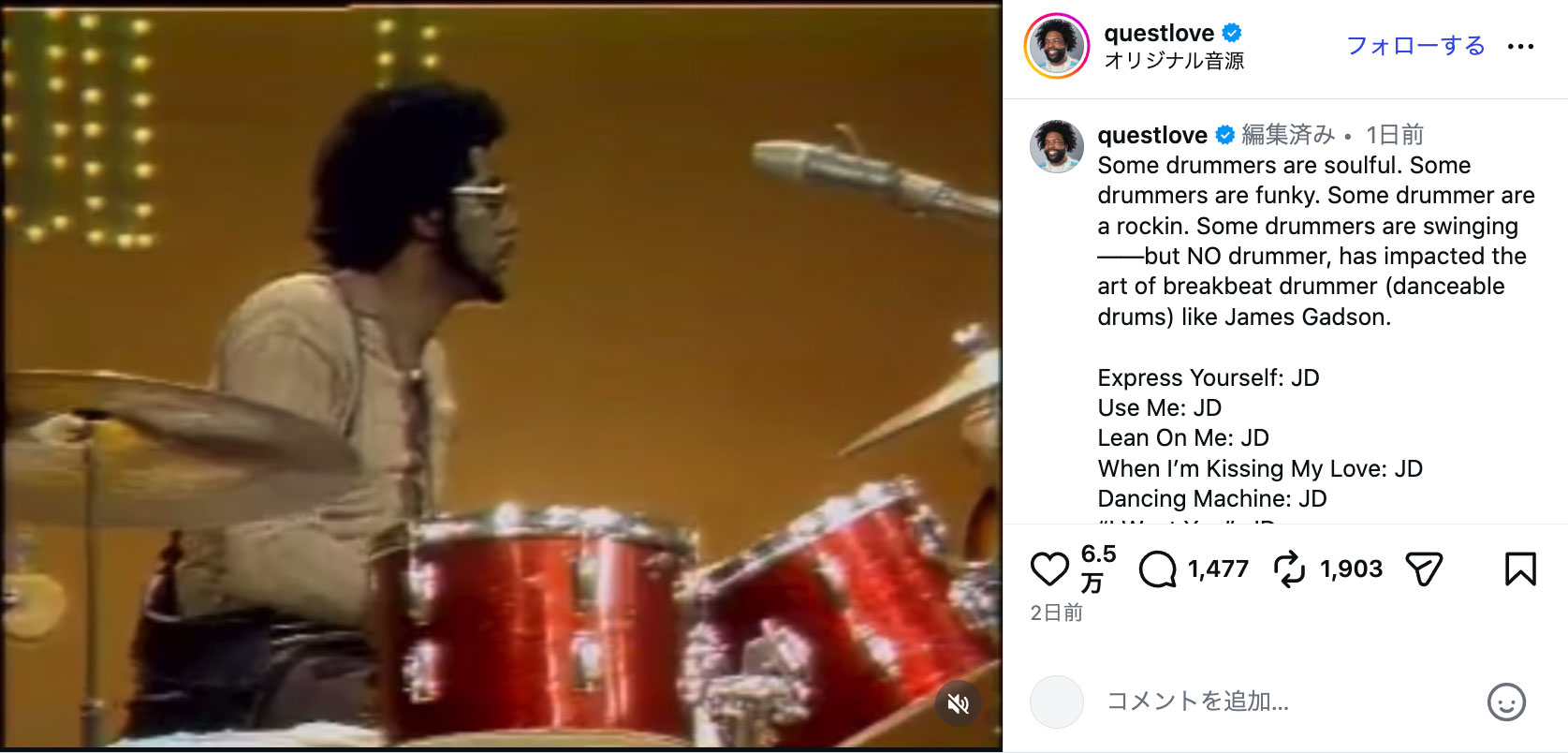
Task: Unmute the video sound
Action: coord(959,703)
